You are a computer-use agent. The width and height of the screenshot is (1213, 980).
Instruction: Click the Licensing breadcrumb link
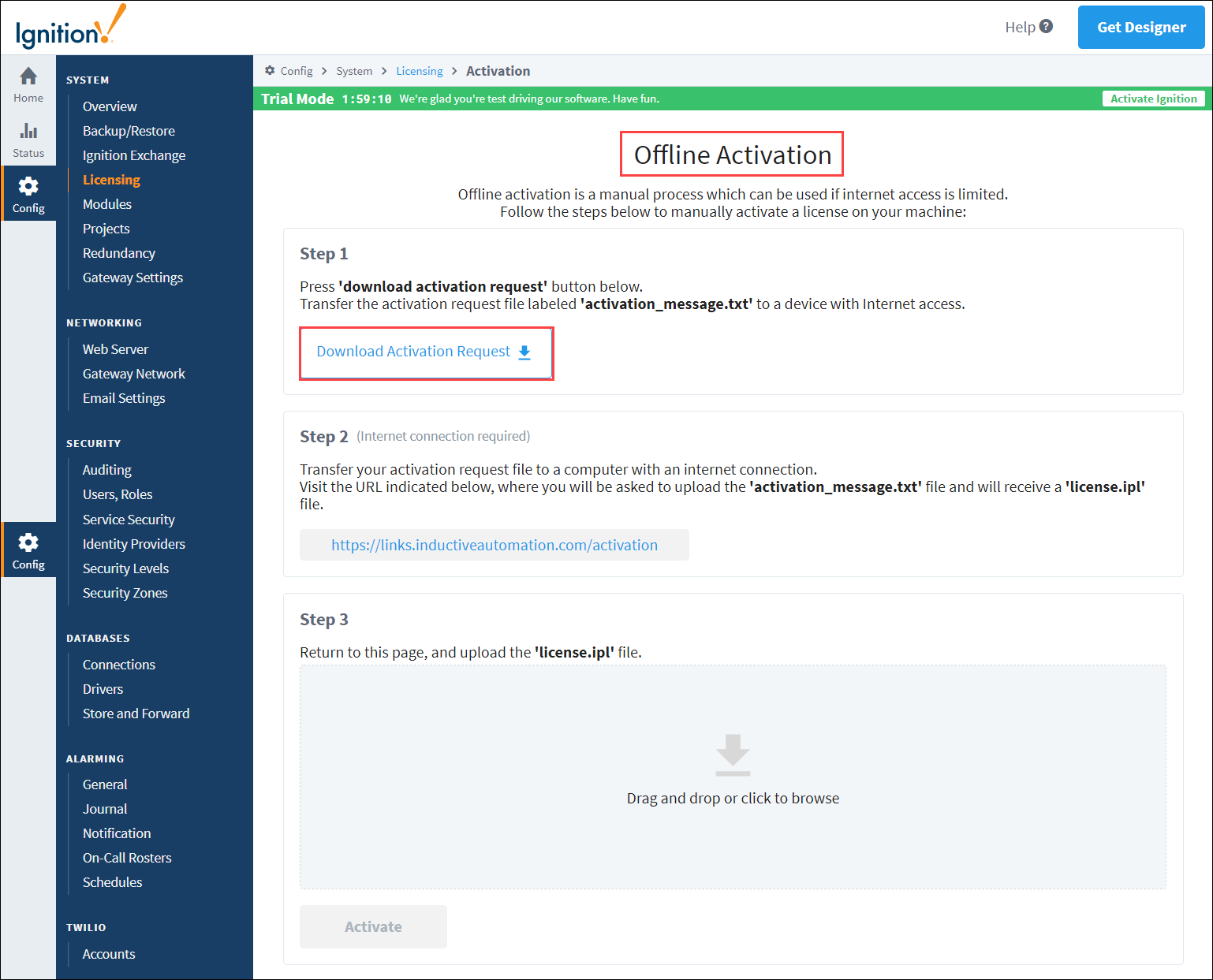[x=420, y=71]
